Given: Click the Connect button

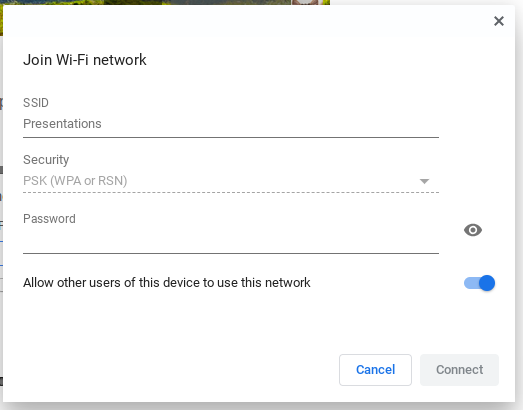Looking at the screenshot, I should [x=459, y=370].
